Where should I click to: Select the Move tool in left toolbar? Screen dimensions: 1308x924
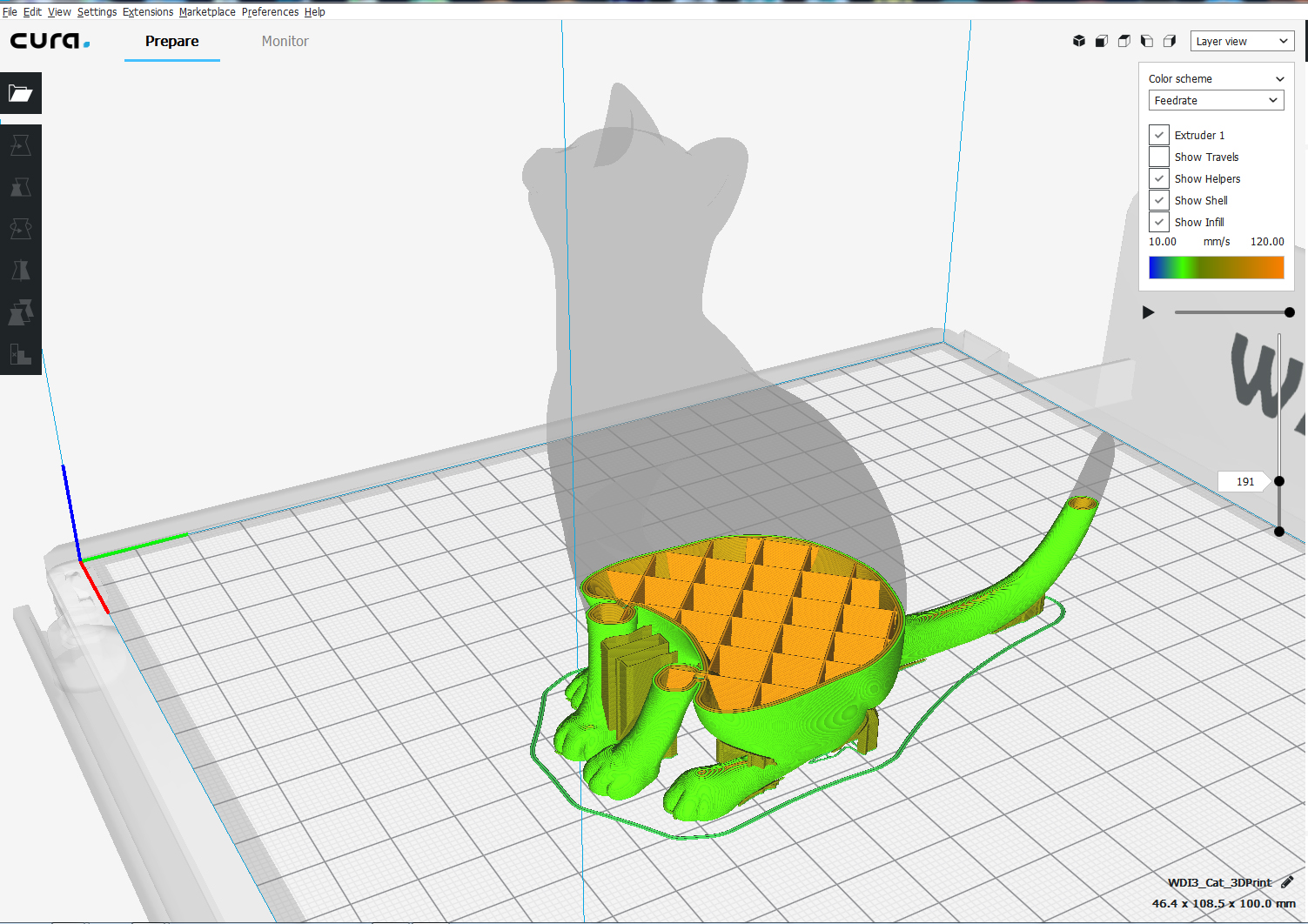pos(21,145)
